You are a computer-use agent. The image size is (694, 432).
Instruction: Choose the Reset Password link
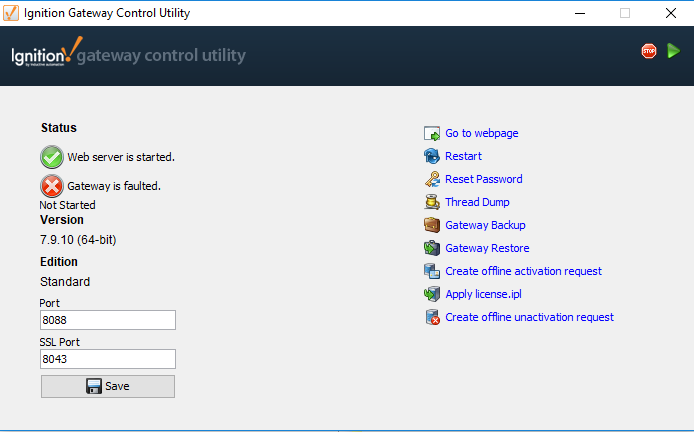[x=483, y=179]
